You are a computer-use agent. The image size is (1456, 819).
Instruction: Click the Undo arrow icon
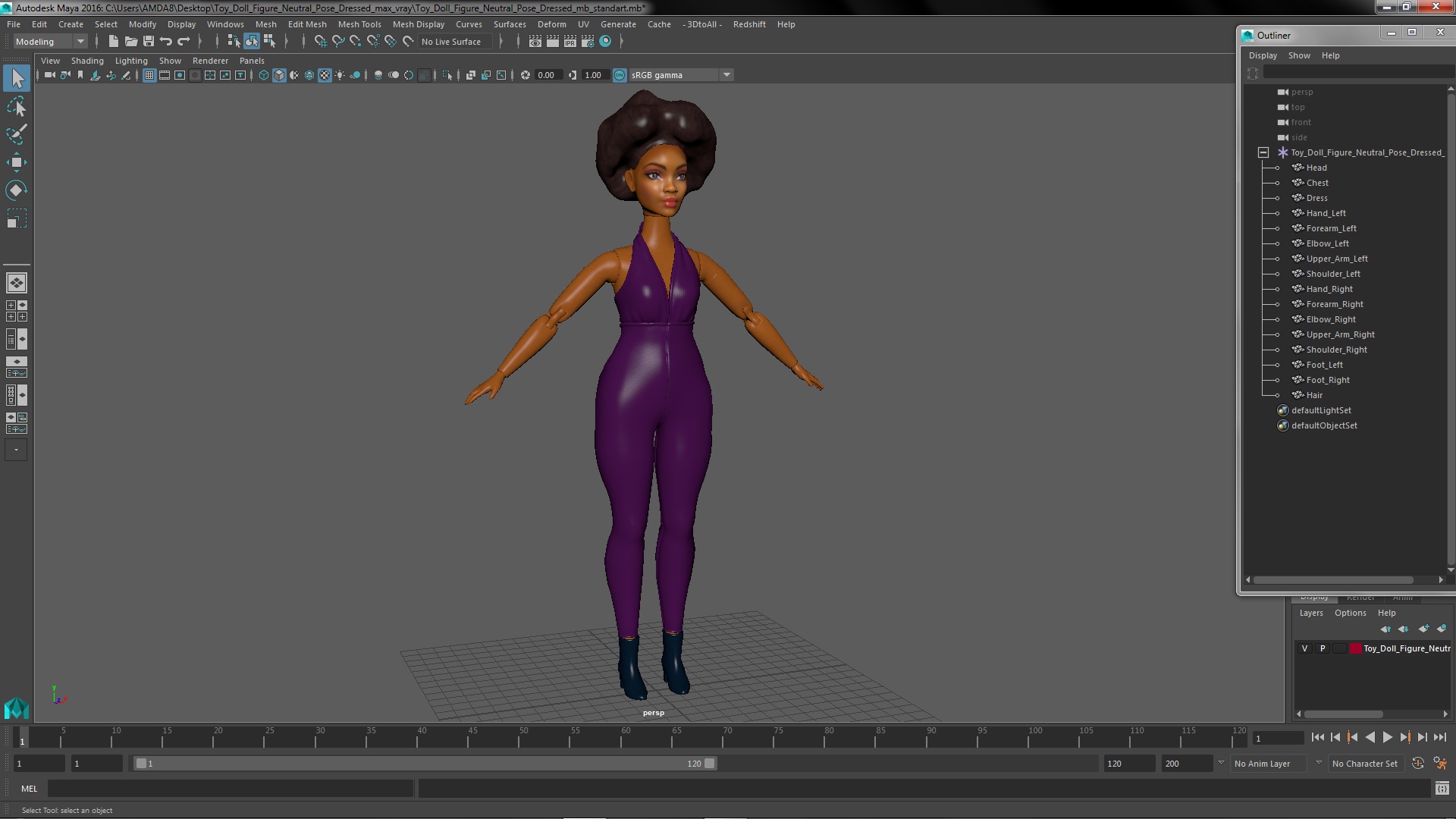tap(166, 42)
